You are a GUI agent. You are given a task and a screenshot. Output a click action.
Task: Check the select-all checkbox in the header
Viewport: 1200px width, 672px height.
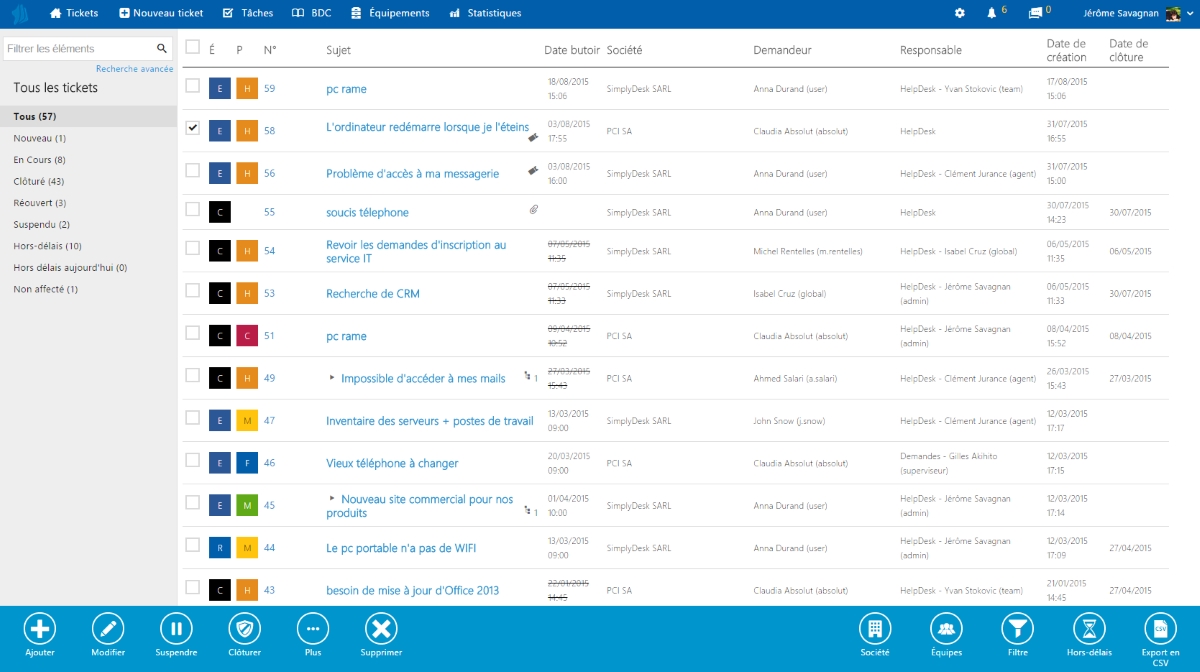192,46
